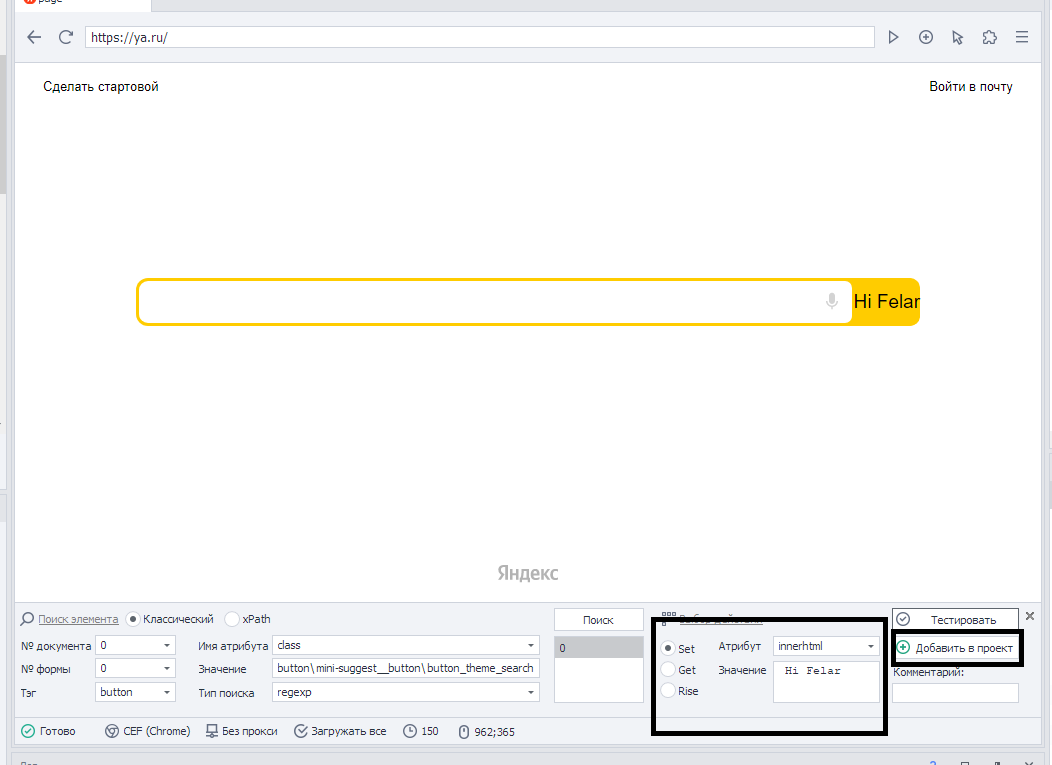This screenshot has height=765, width=1052.
Task: Click the magnifier icon beside Поиск элемента
Action: click(x=28, y=619)
